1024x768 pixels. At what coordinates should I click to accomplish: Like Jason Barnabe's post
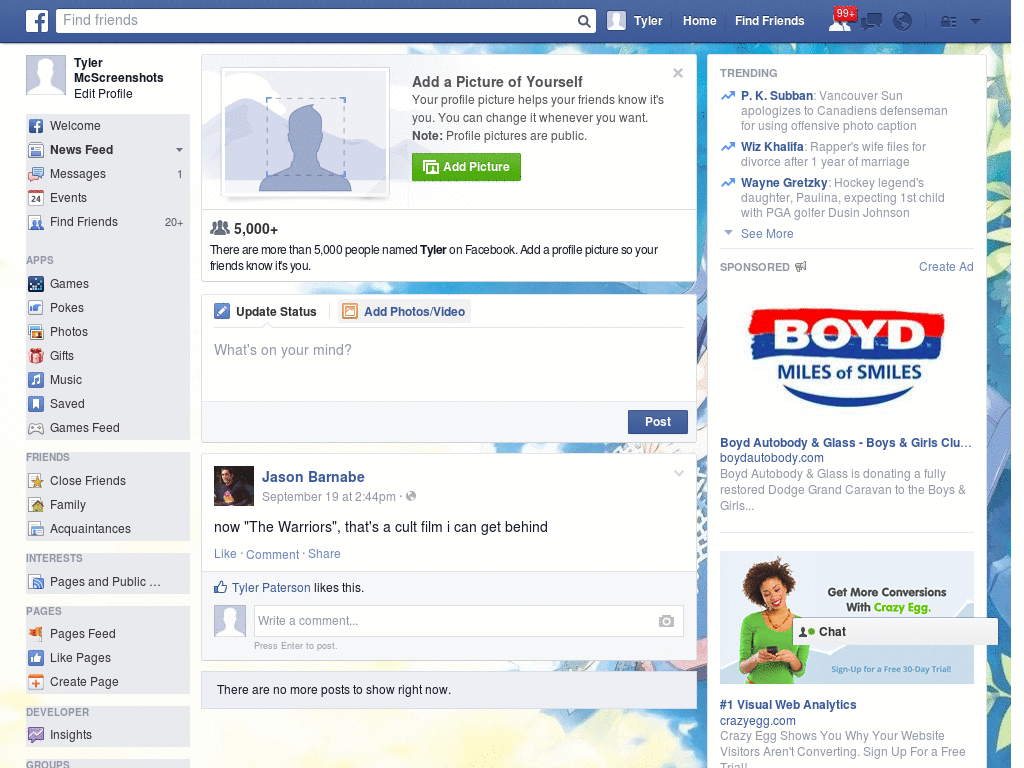coord(225,554)
